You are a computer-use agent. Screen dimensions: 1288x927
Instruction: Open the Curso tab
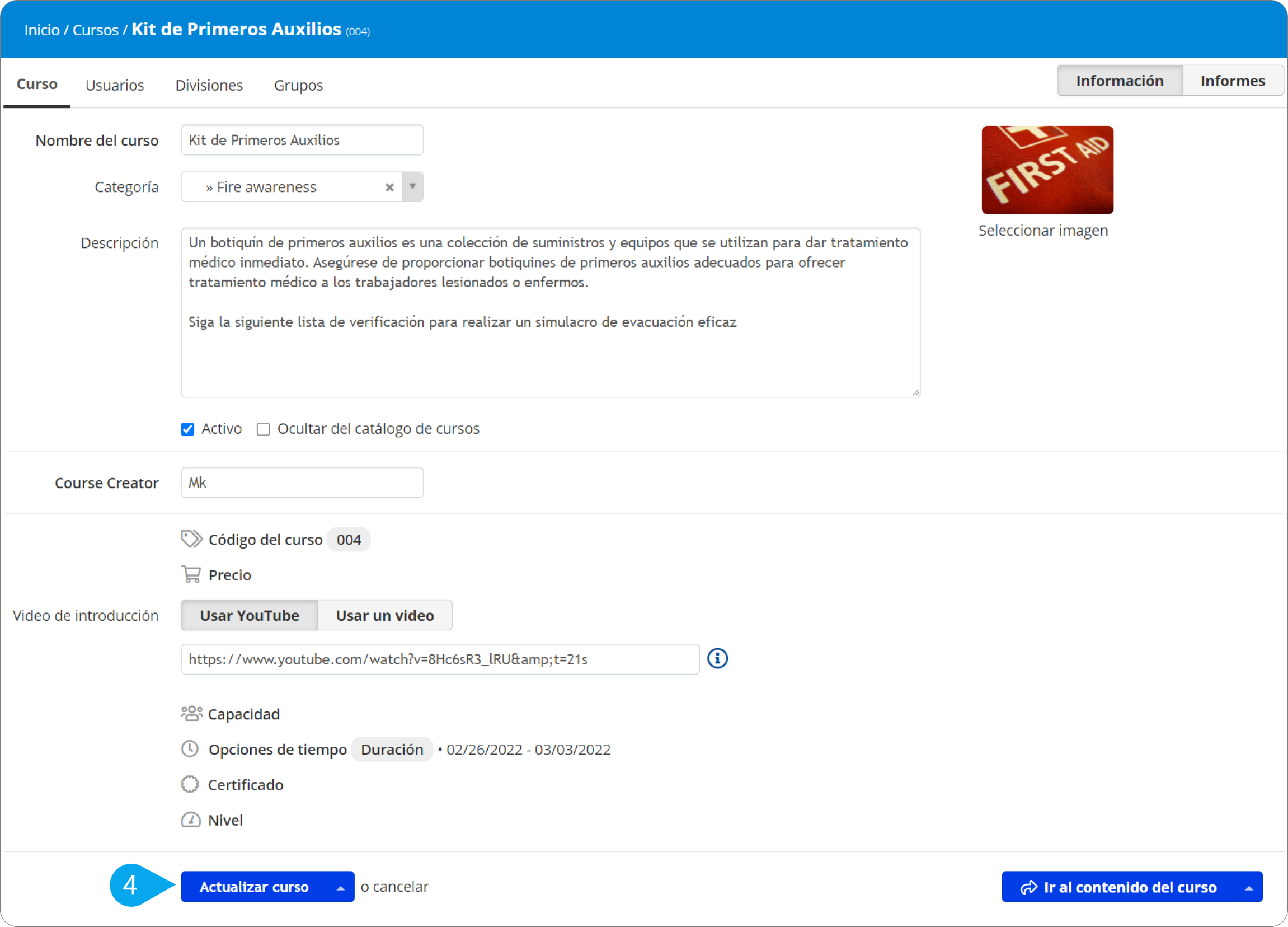(37, 84)
